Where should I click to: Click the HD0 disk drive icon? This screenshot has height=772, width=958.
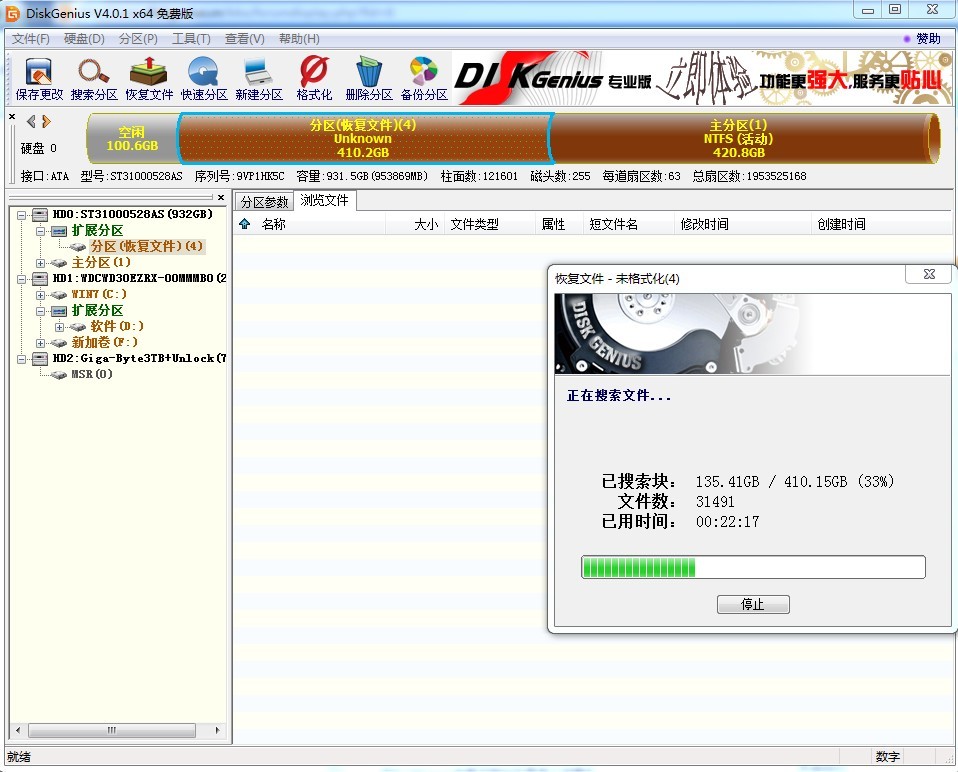(x=40, y=214)
